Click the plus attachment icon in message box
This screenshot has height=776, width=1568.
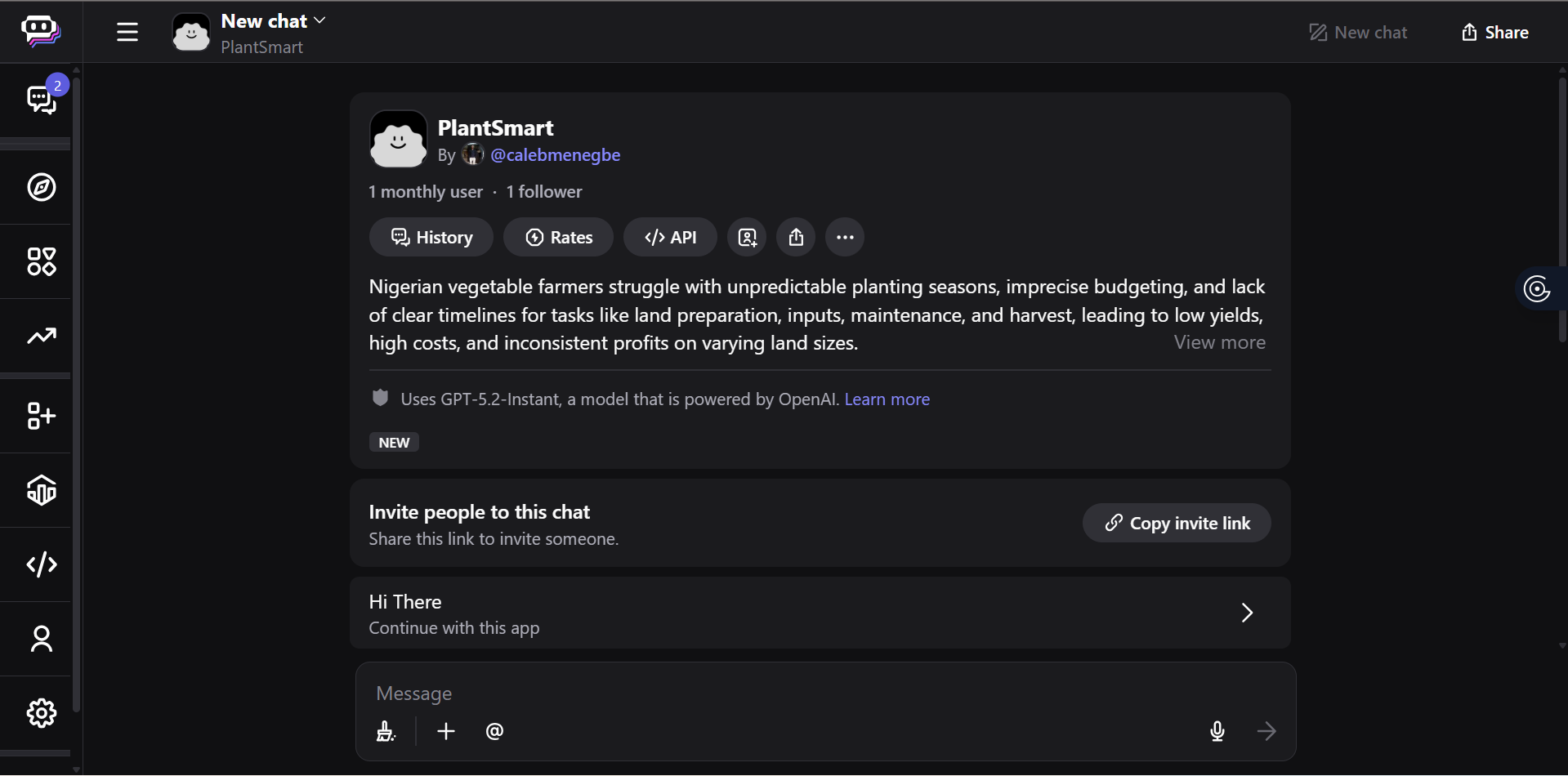point(446,731)
